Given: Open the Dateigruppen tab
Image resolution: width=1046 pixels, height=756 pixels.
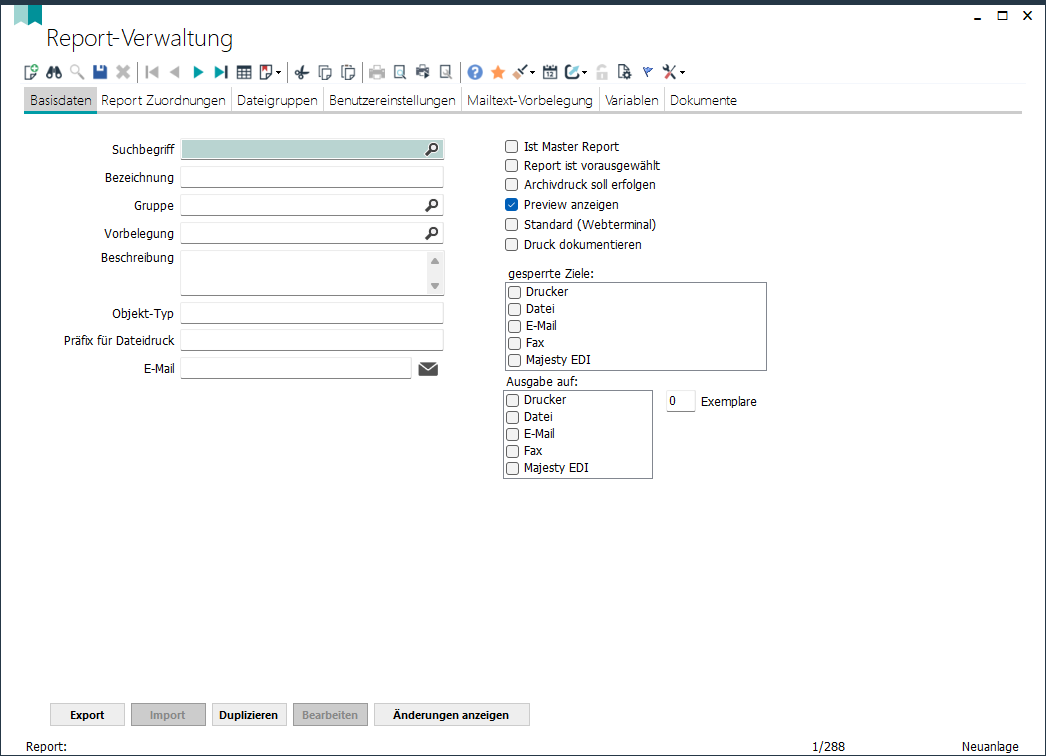Looking at the screenshot, I should 278,101.
